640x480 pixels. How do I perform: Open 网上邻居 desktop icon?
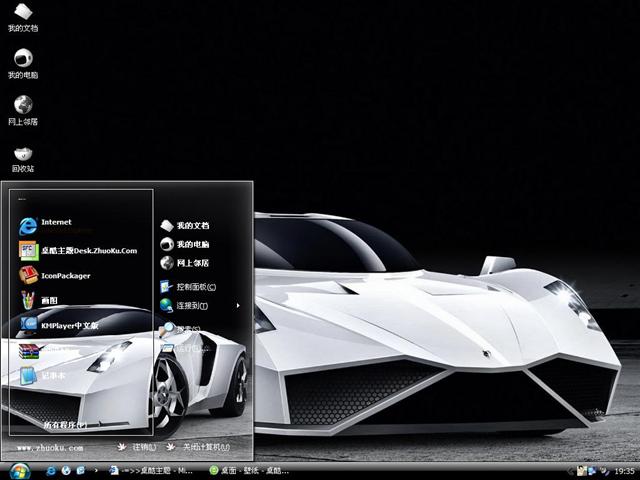point(22,109)
